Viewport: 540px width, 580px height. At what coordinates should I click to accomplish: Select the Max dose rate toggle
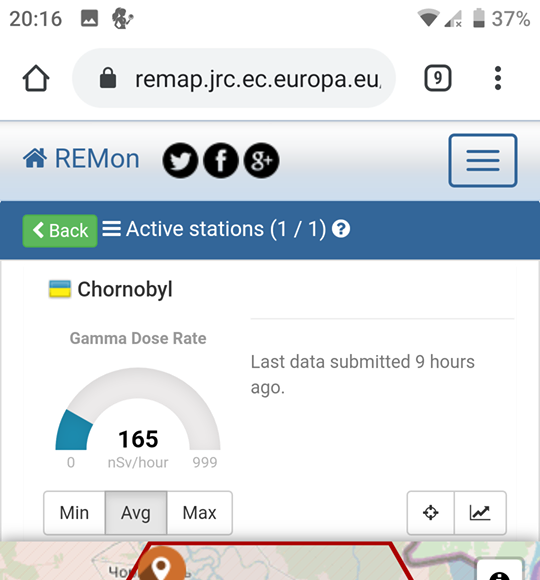coord(200,513)
